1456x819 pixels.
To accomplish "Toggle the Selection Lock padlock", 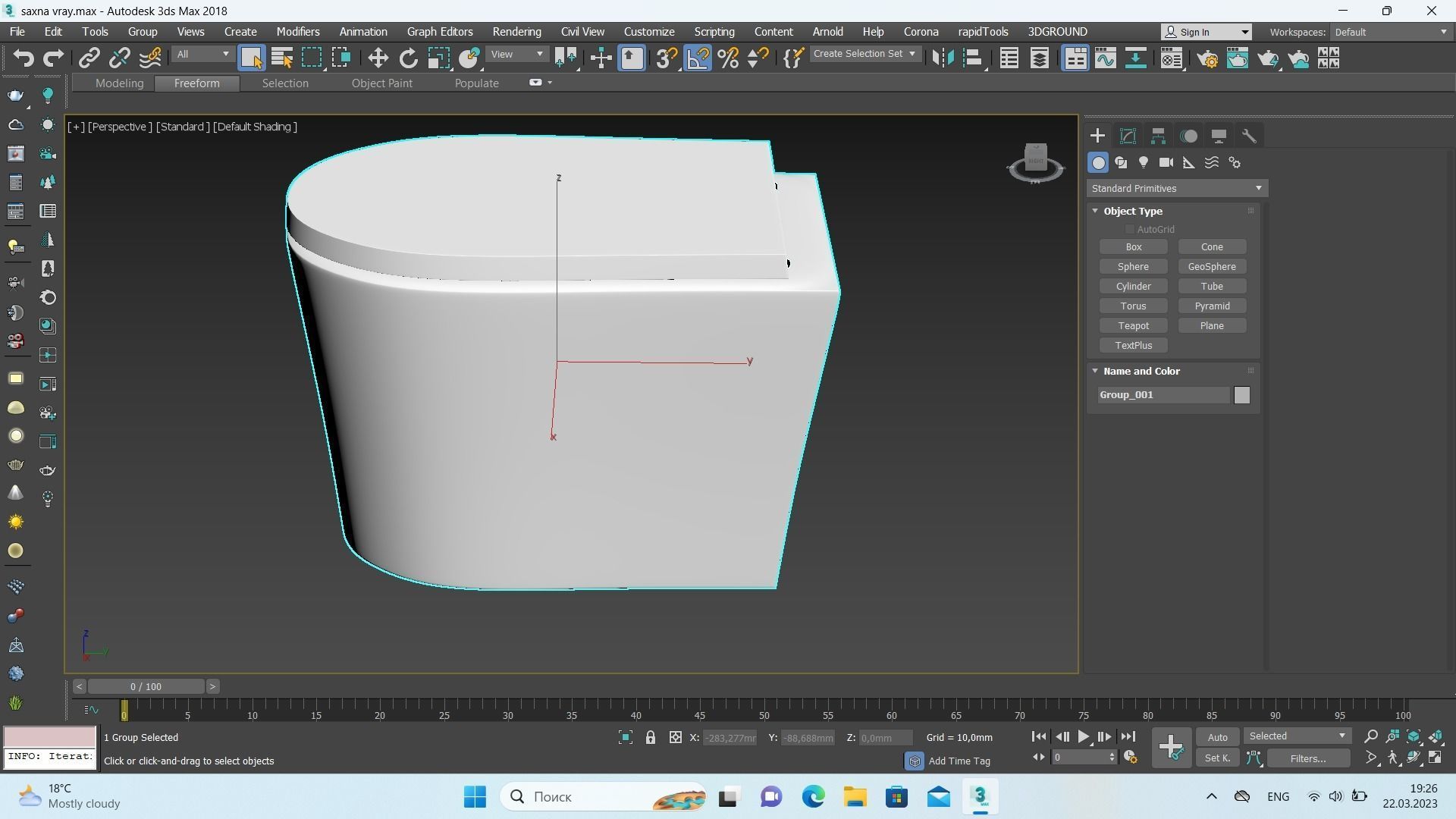I will (650, 738).
